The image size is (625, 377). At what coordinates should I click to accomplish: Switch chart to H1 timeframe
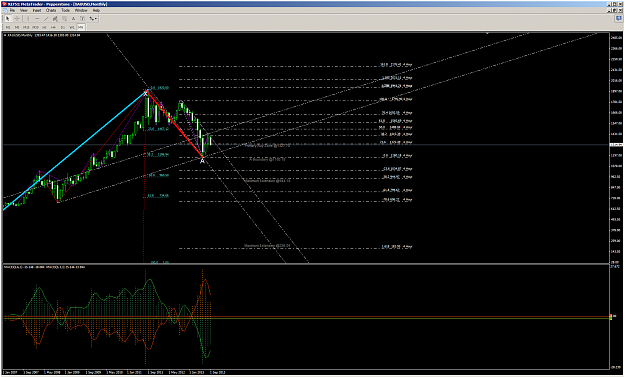44,27
